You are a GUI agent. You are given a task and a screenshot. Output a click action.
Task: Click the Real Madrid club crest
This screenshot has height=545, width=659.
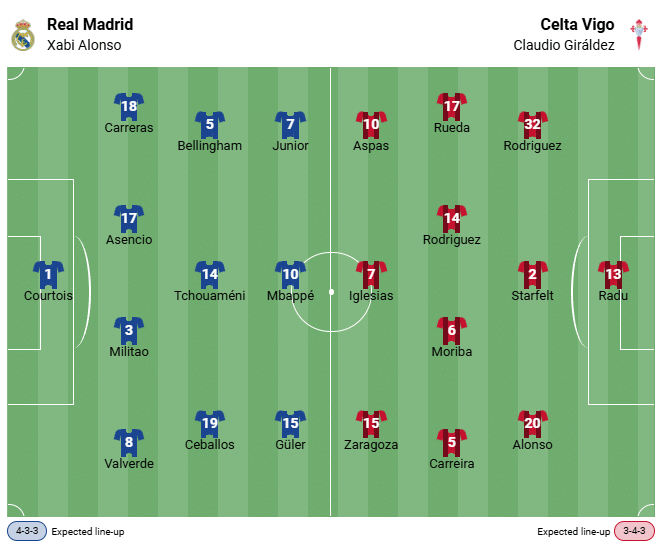tap(22, 35)
